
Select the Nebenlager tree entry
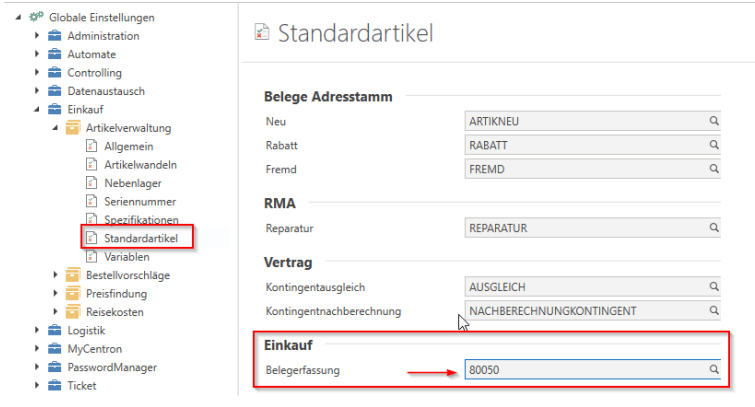click(x=132, y=183)
